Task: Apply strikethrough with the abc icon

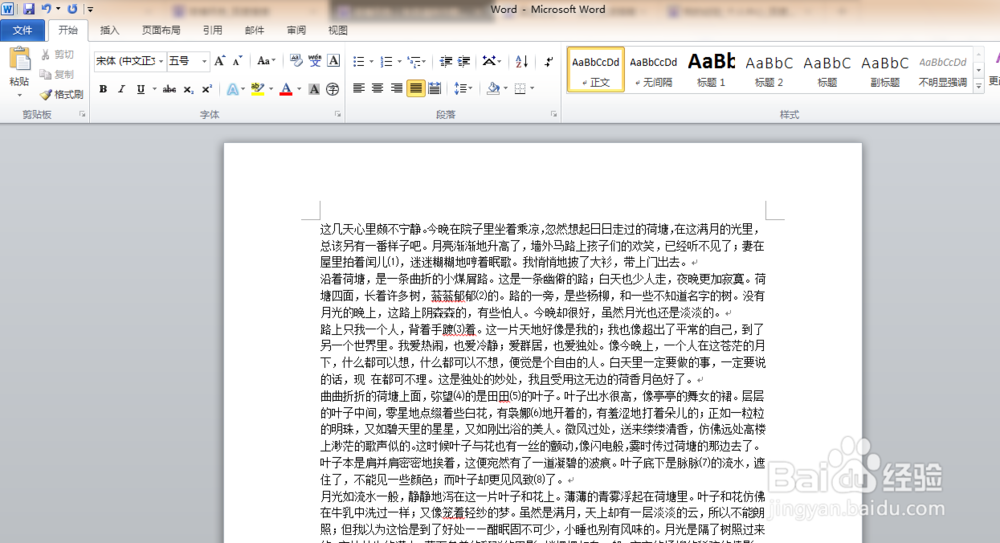Action: coord(170,89)
